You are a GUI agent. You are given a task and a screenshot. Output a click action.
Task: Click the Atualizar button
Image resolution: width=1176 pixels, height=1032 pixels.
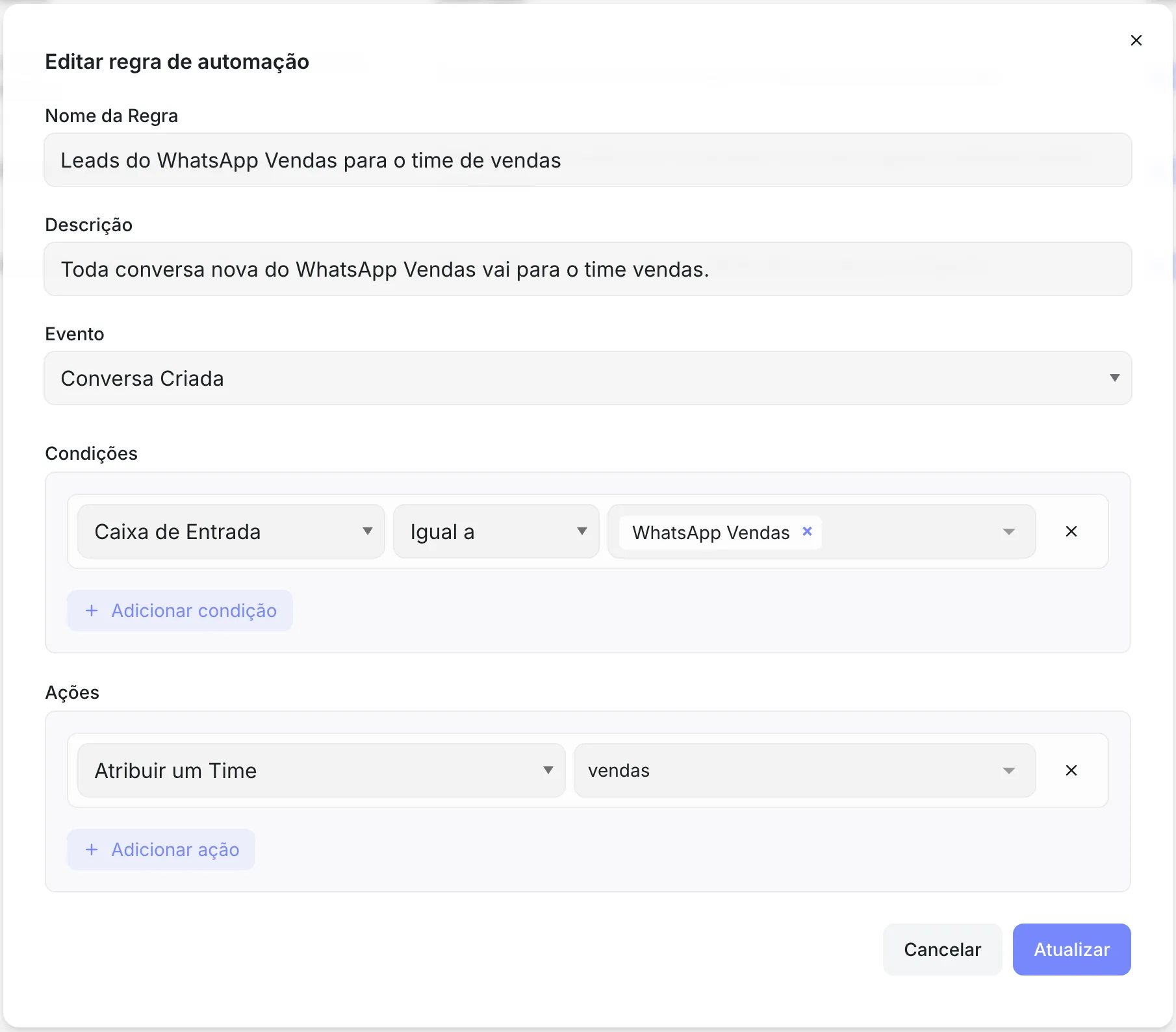(x=1072, y=950)
